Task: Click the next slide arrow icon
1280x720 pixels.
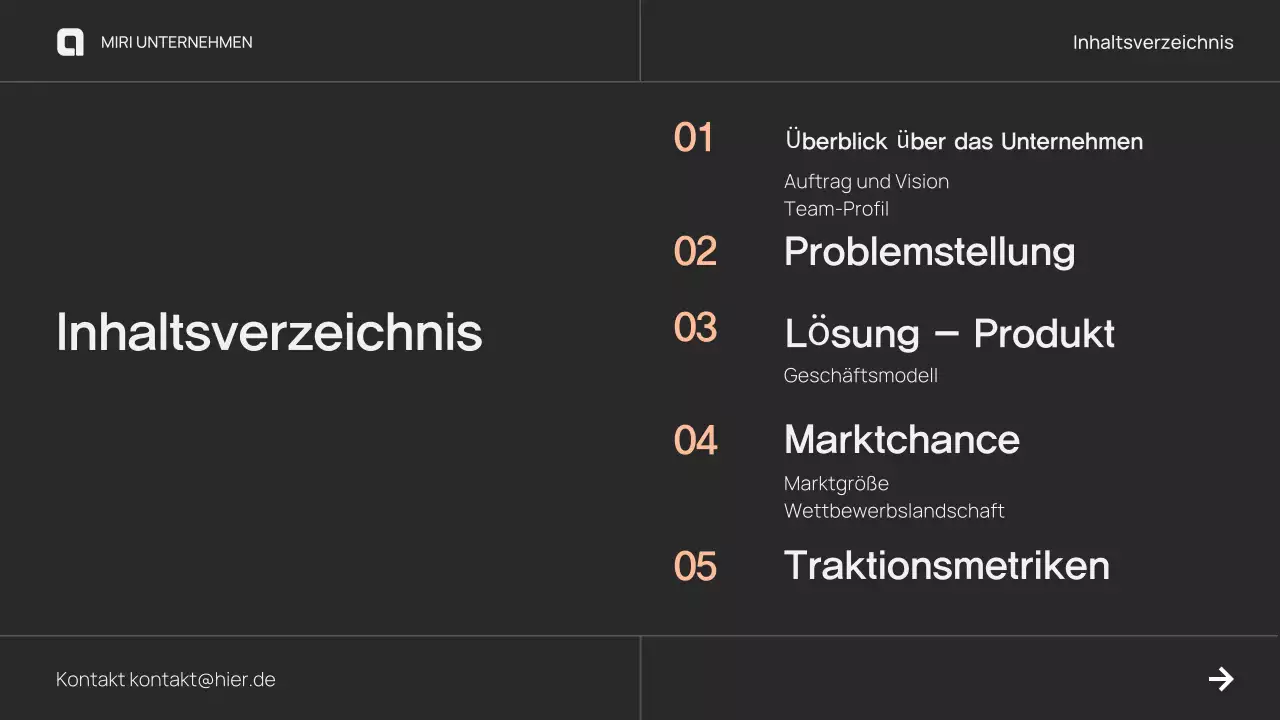Action: coord(1220,679)
